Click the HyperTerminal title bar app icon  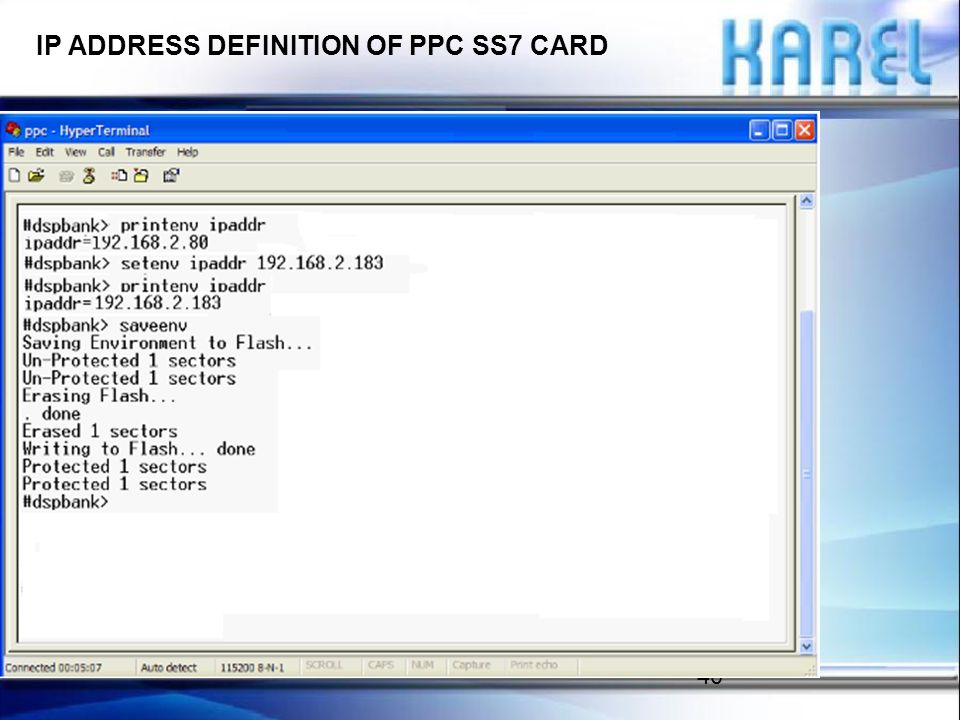coord(13,129)
